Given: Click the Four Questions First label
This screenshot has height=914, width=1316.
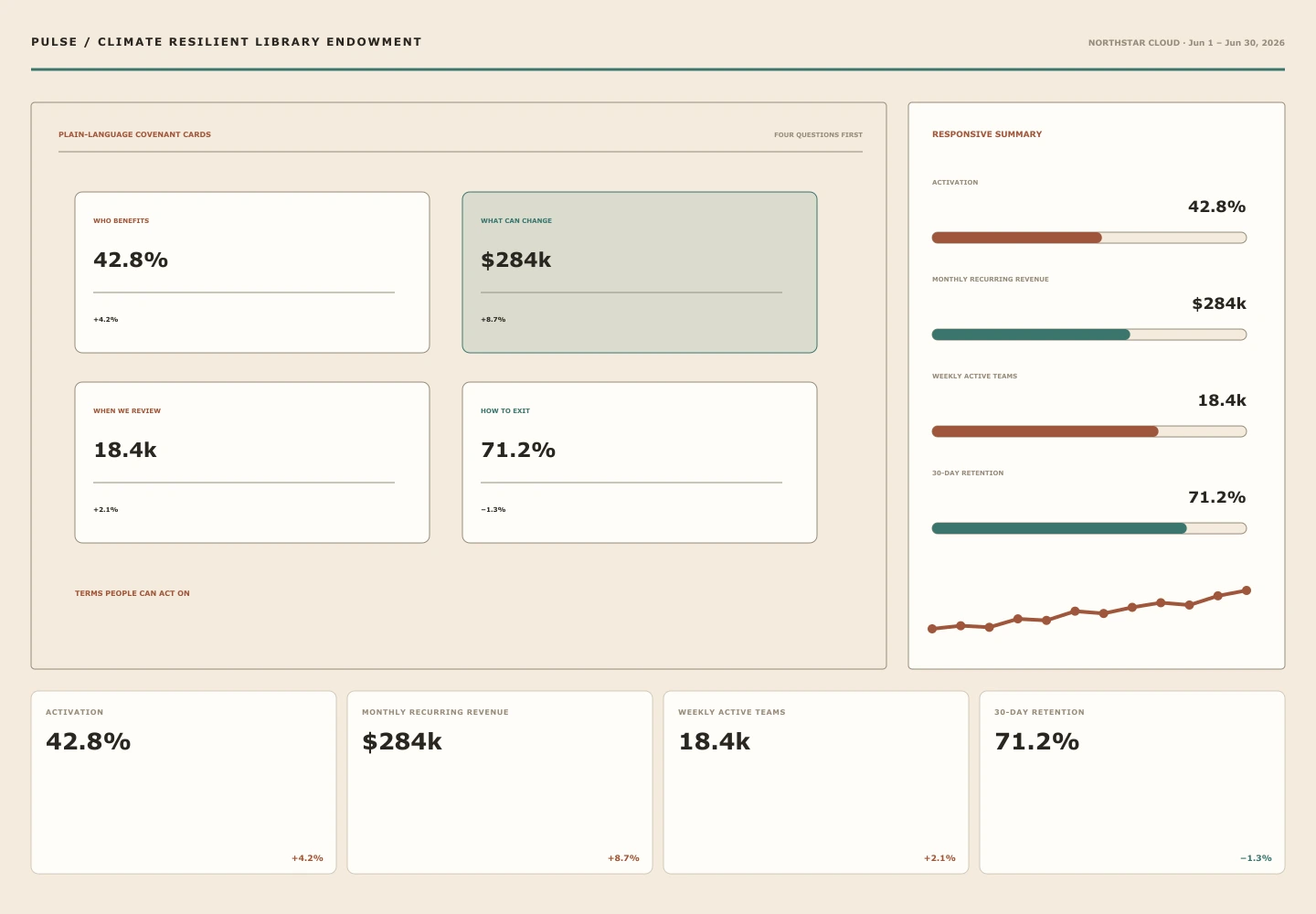Looking at the screenshot, I should coord(818,135).
